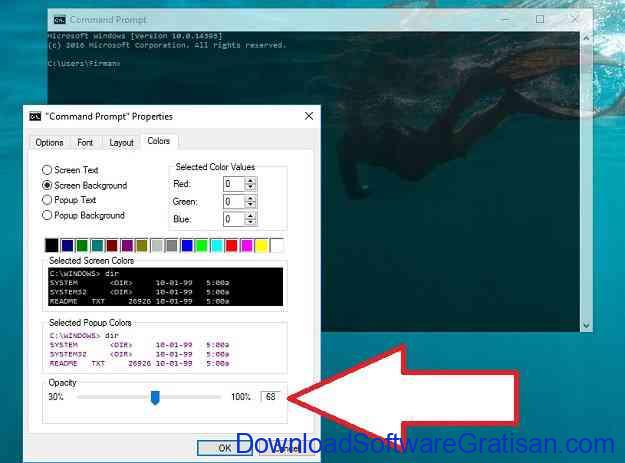Pick the bright blue color swatch

tap(187, 245)
